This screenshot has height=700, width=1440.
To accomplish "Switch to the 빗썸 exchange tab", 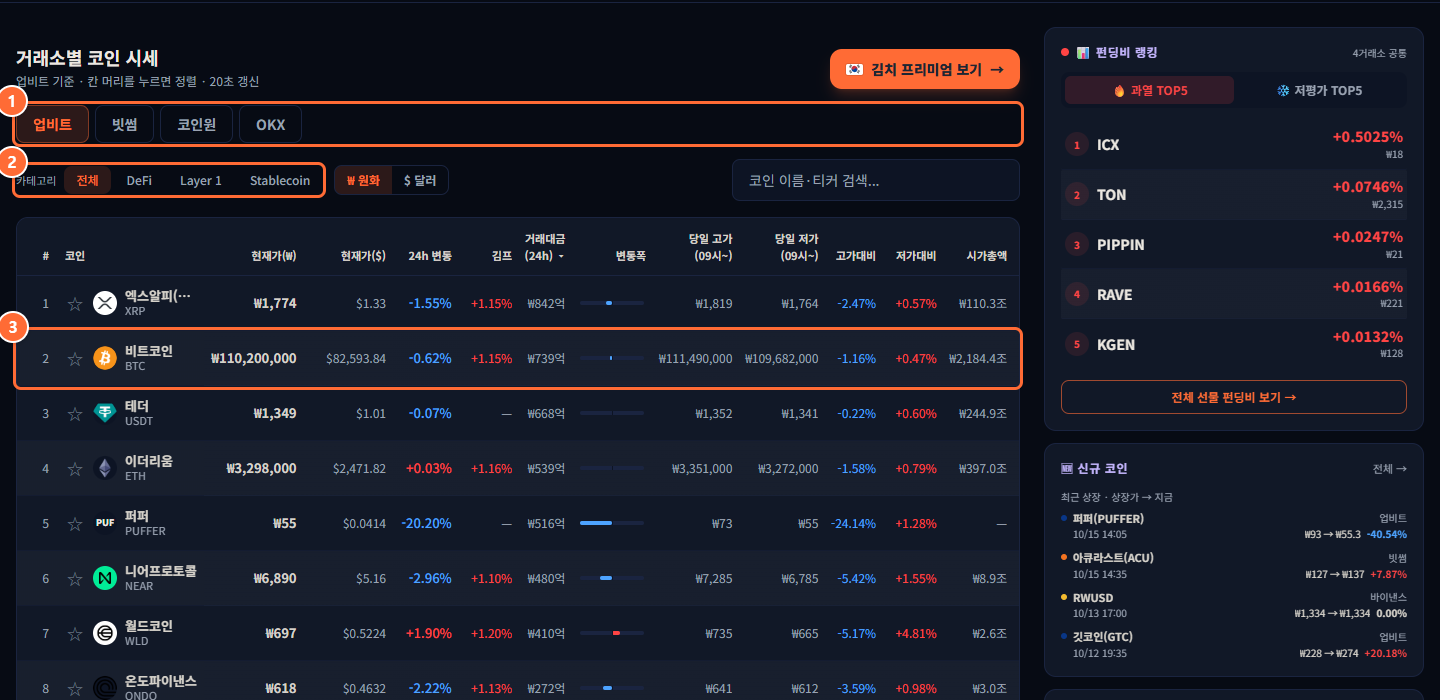I will coord(124,125).
